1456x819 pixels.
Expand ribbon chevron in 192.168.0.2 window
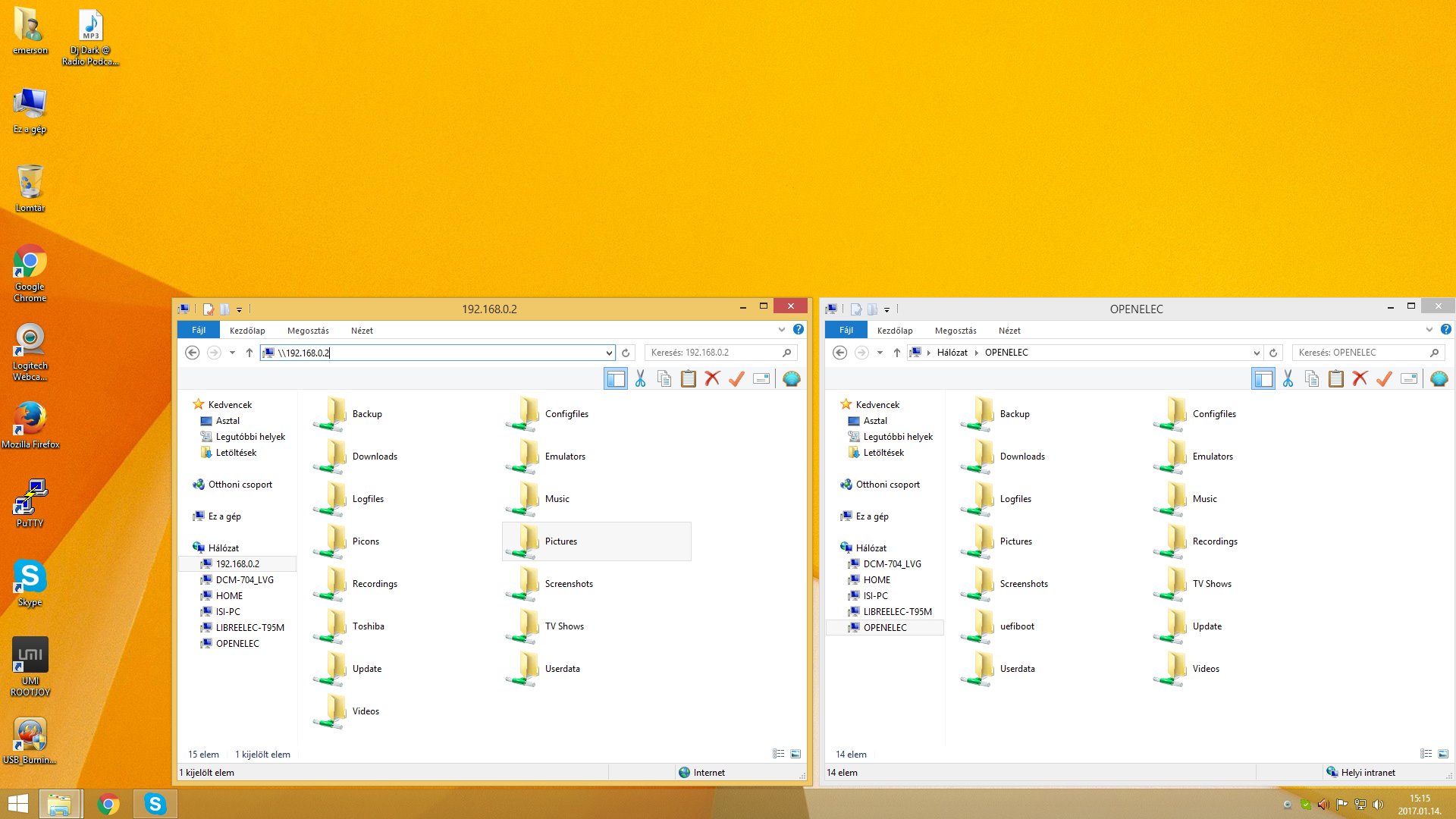pyautogui.click(x=782, y=330)
